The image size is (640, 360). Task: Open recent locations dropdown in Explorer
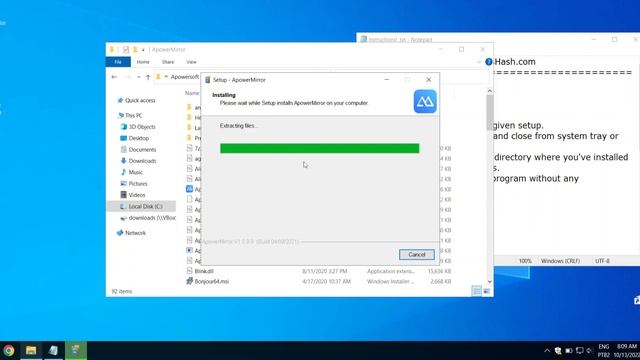[139, 77]
